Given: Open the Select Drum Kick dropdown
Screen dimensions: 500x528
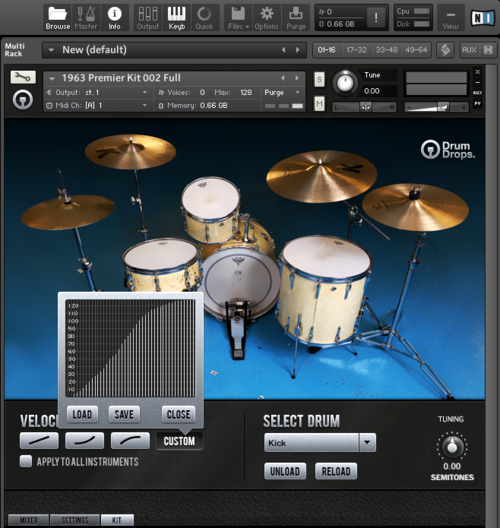Looking at the screenshot, I should tap(320, 442).
